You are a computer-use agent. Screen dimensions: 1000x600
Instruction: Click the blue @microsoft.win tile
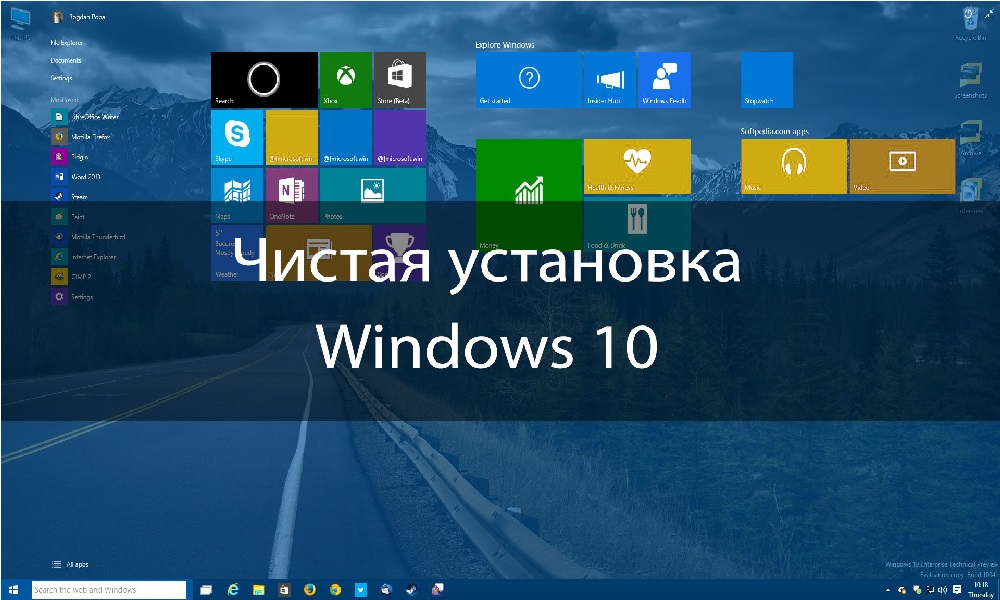click(x=346, y=137)
